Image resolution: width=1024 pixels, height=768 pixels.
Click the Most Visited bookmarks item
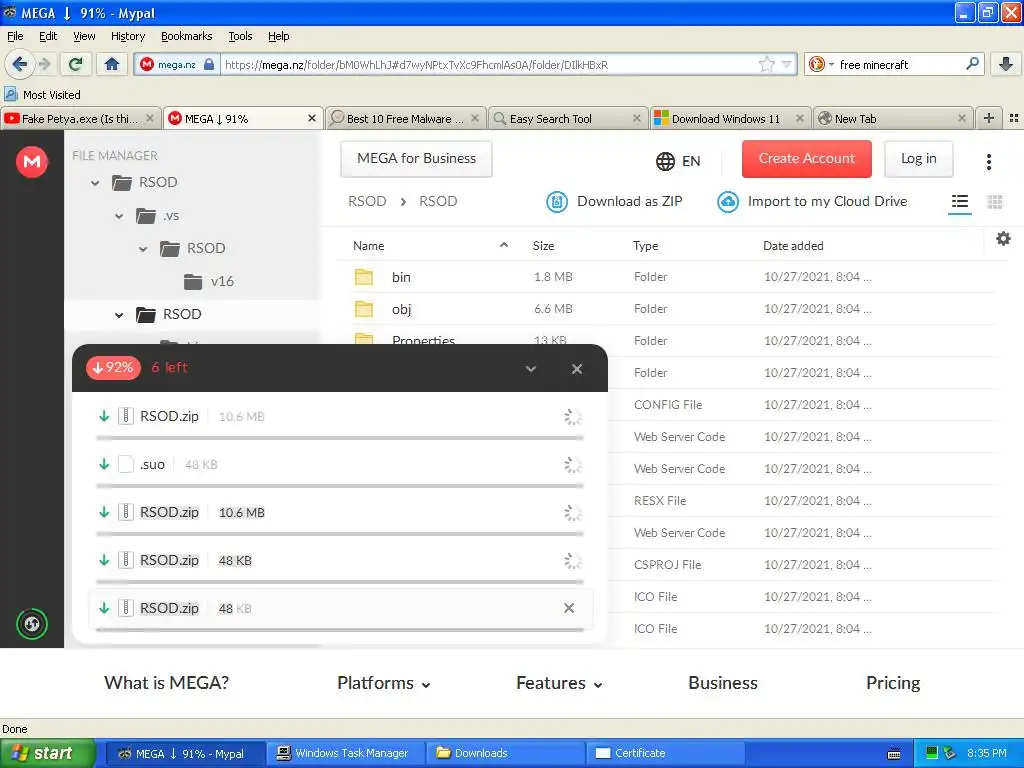(x=42, y=95)
